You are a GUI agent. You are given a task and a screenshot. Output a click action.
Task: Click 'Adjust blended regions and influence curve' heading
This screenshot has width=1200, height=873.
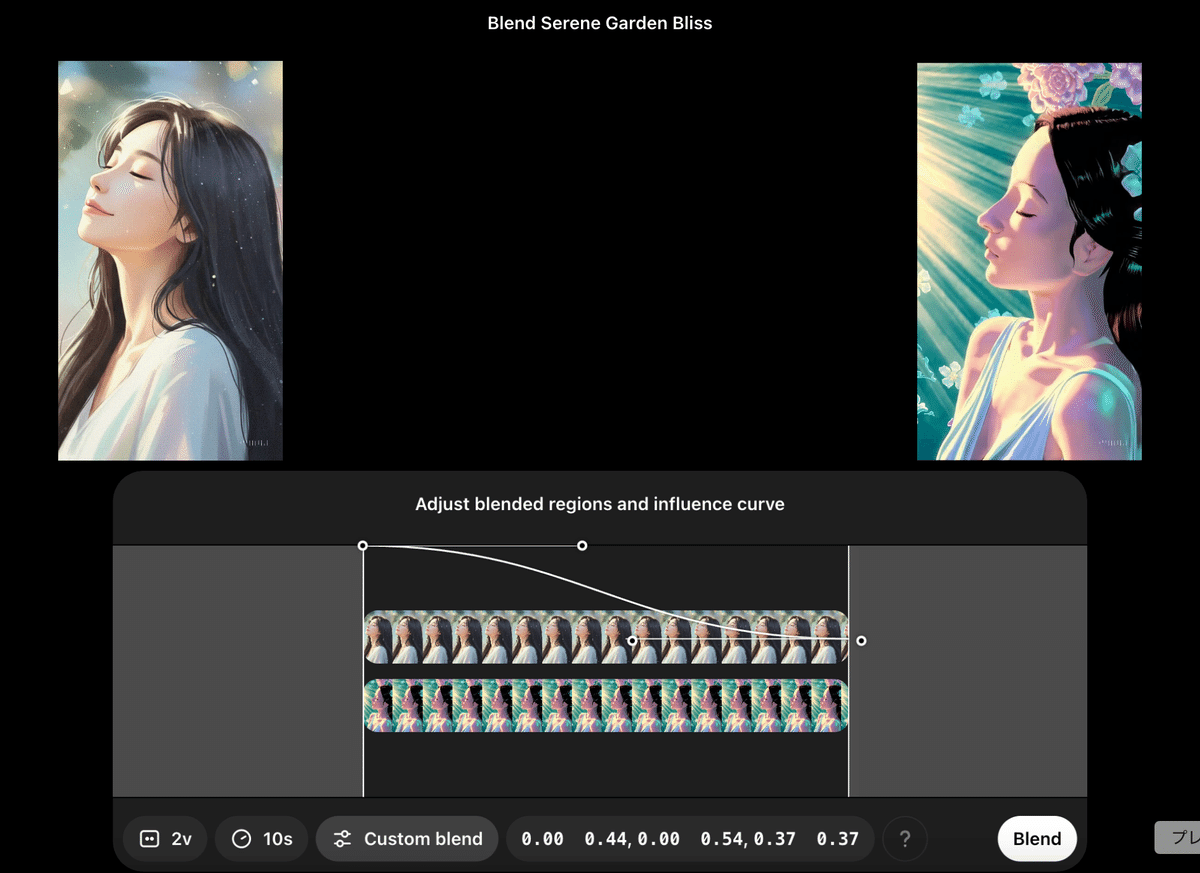click(x=600, y=504)
